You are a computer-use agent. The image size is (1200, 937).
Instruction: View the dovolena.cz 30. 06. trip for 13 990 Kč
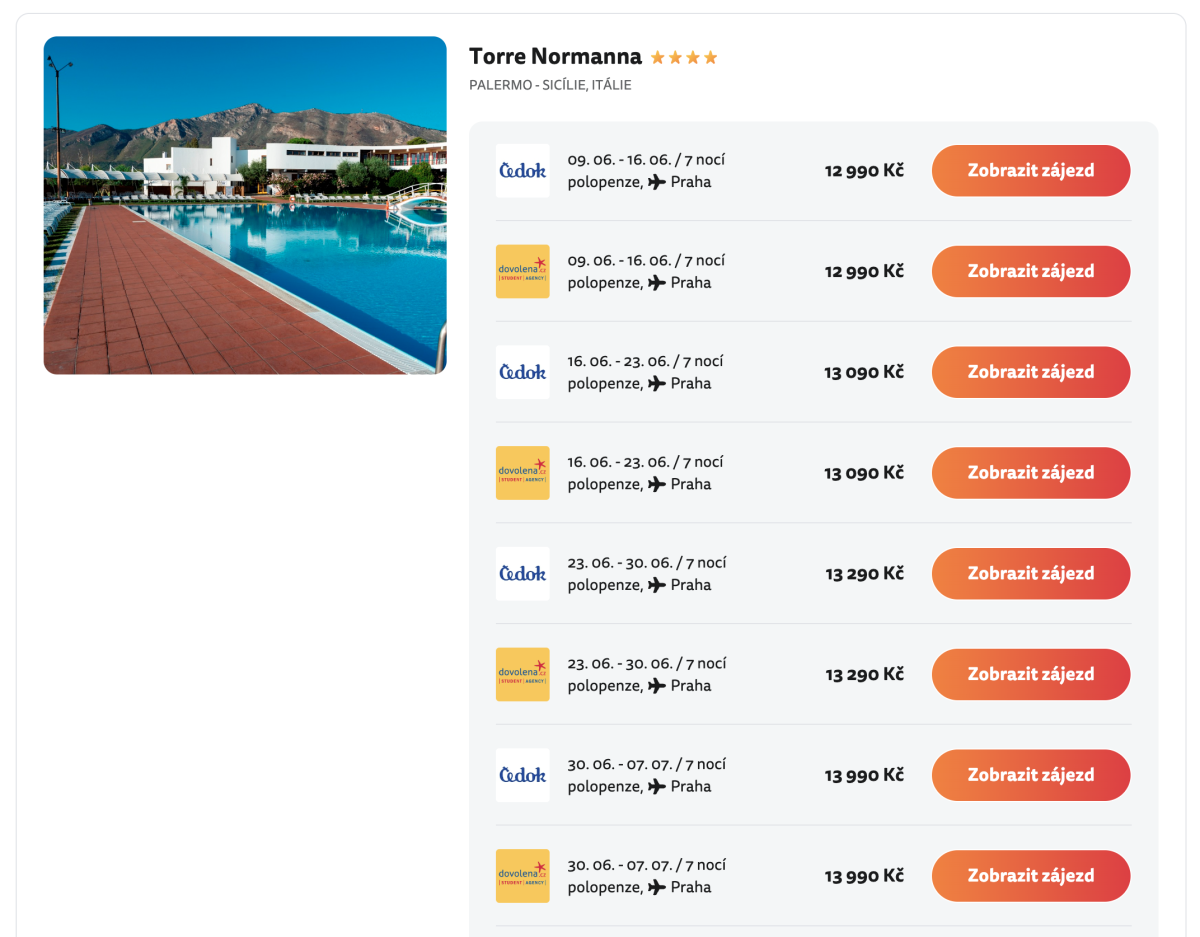click(1030, 876)
